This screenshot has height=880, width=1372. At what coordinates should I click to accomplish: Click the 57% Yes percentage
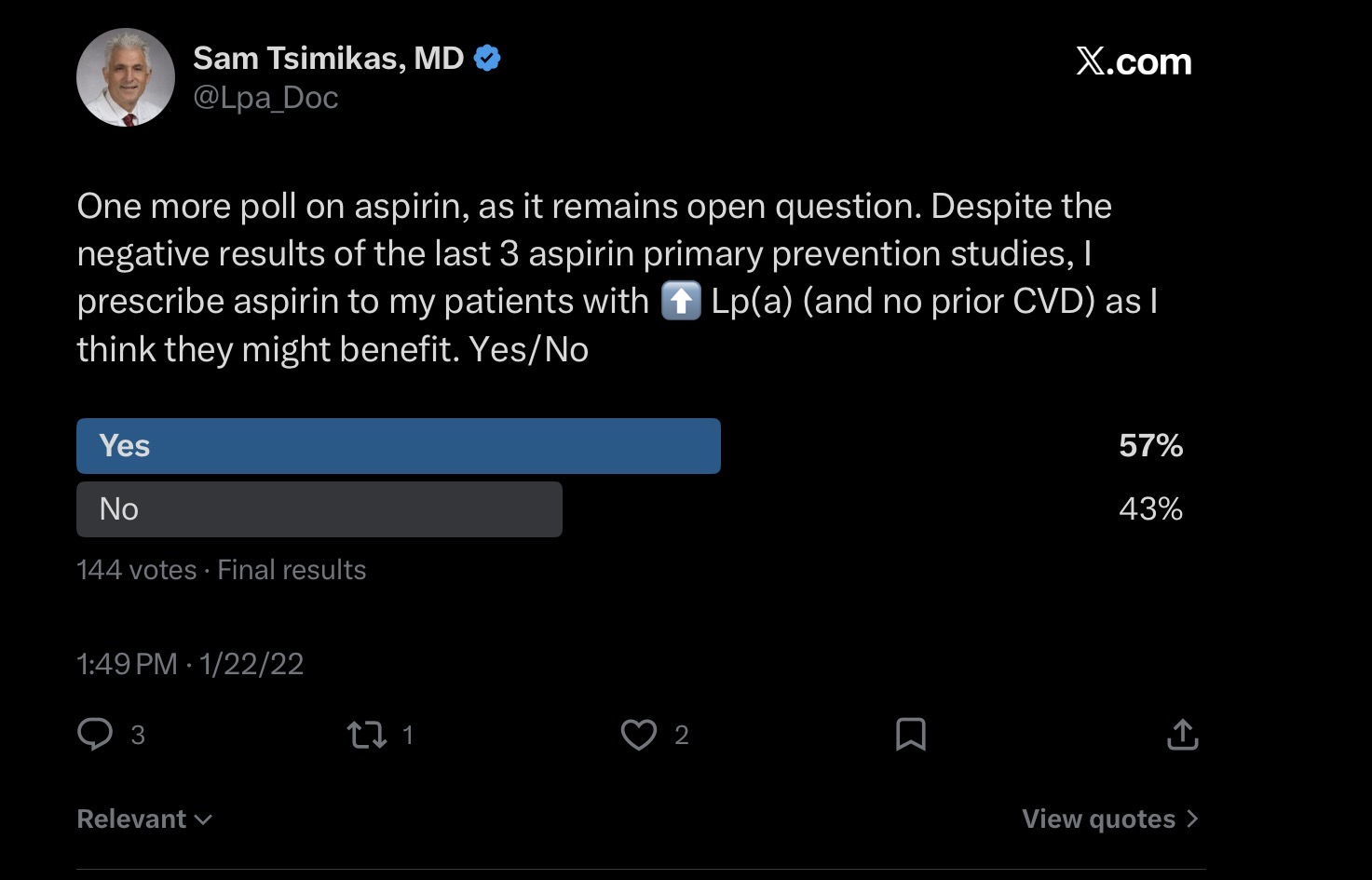tap(1150, 446)
